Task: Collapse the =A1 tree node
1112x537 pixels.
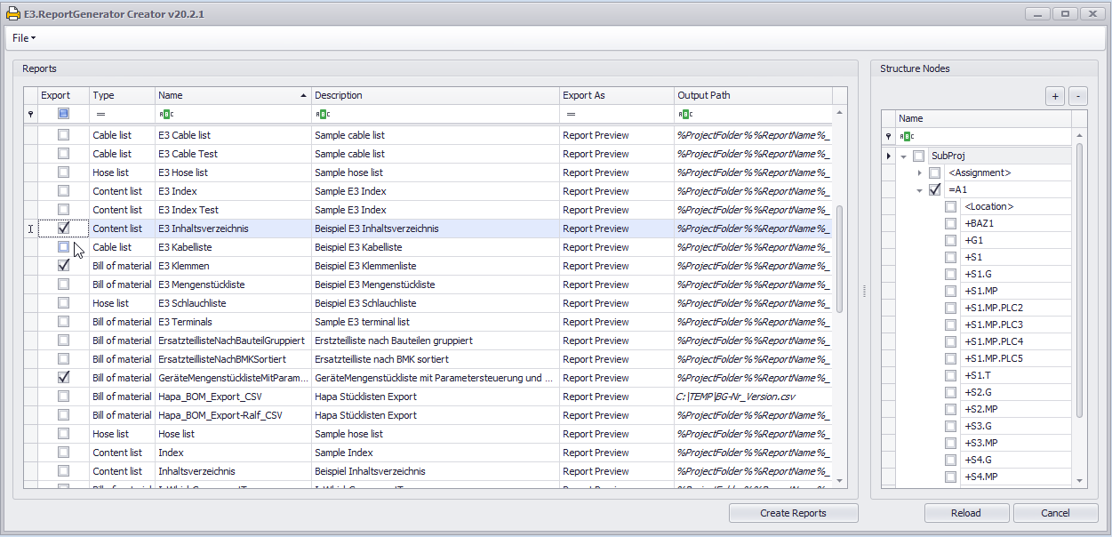Action: [920, 190]
